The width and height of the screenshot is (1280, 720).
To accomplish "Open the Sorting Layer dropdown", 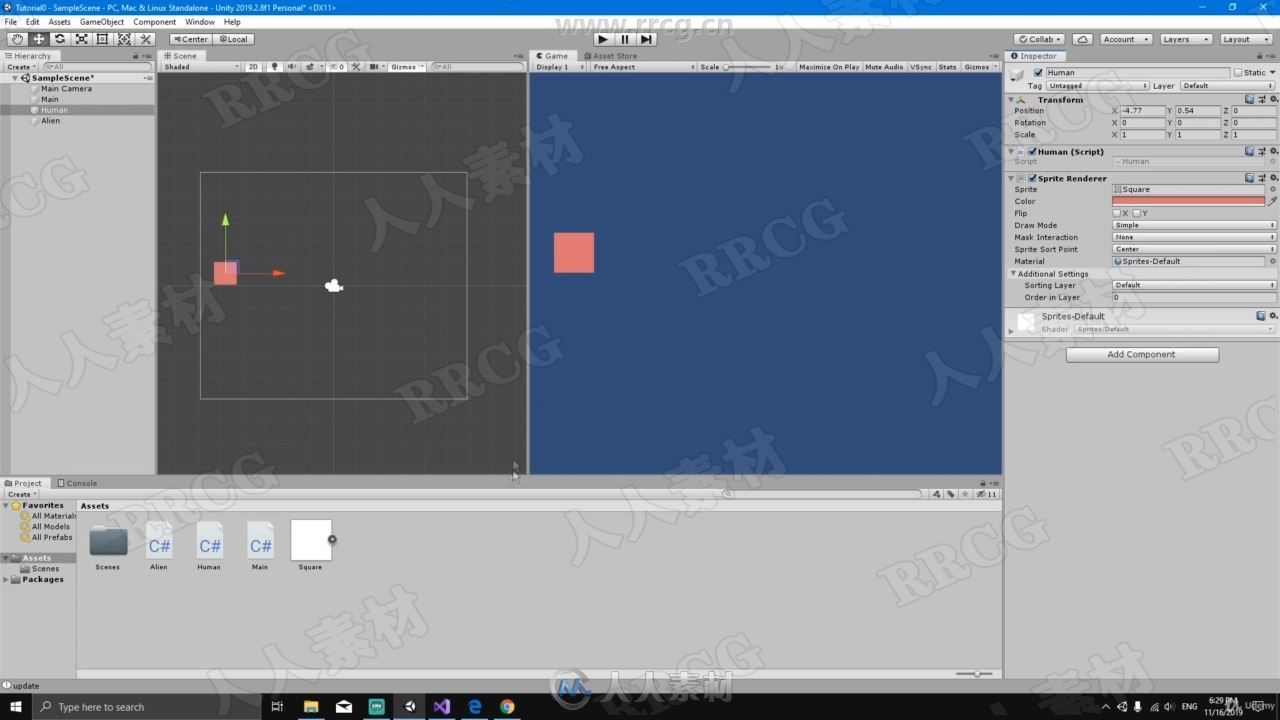I will [x=1194, y=285].
